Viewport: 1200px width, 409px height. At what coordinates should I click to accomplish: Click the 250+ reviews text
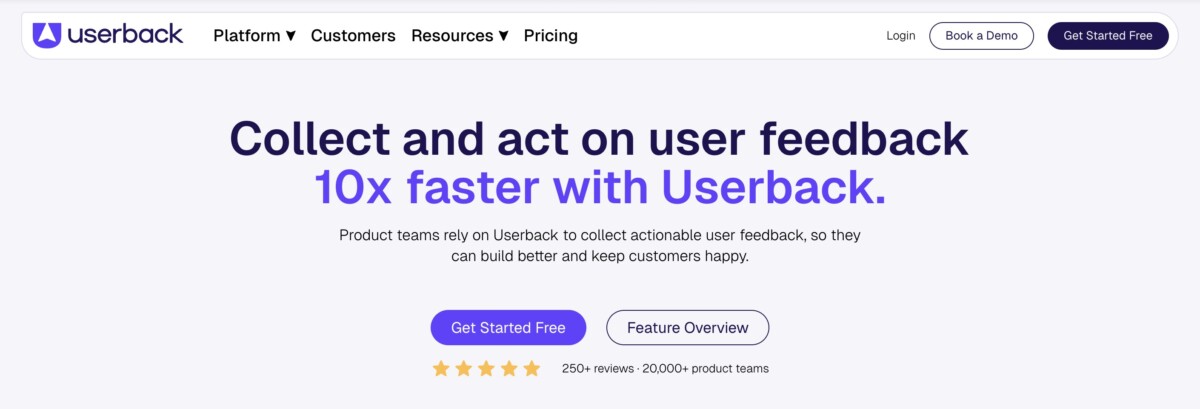pyautogui.click(x=597, y=369)
